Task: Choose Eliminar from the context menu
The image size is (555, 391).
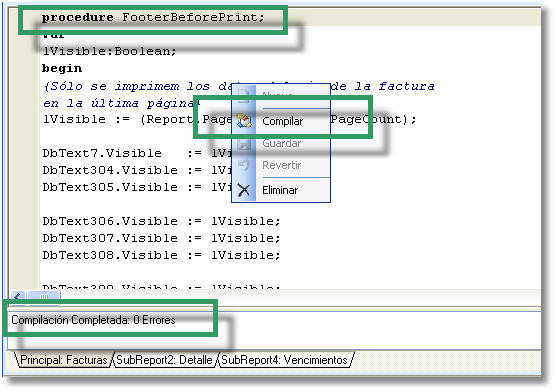Action: 280,190
